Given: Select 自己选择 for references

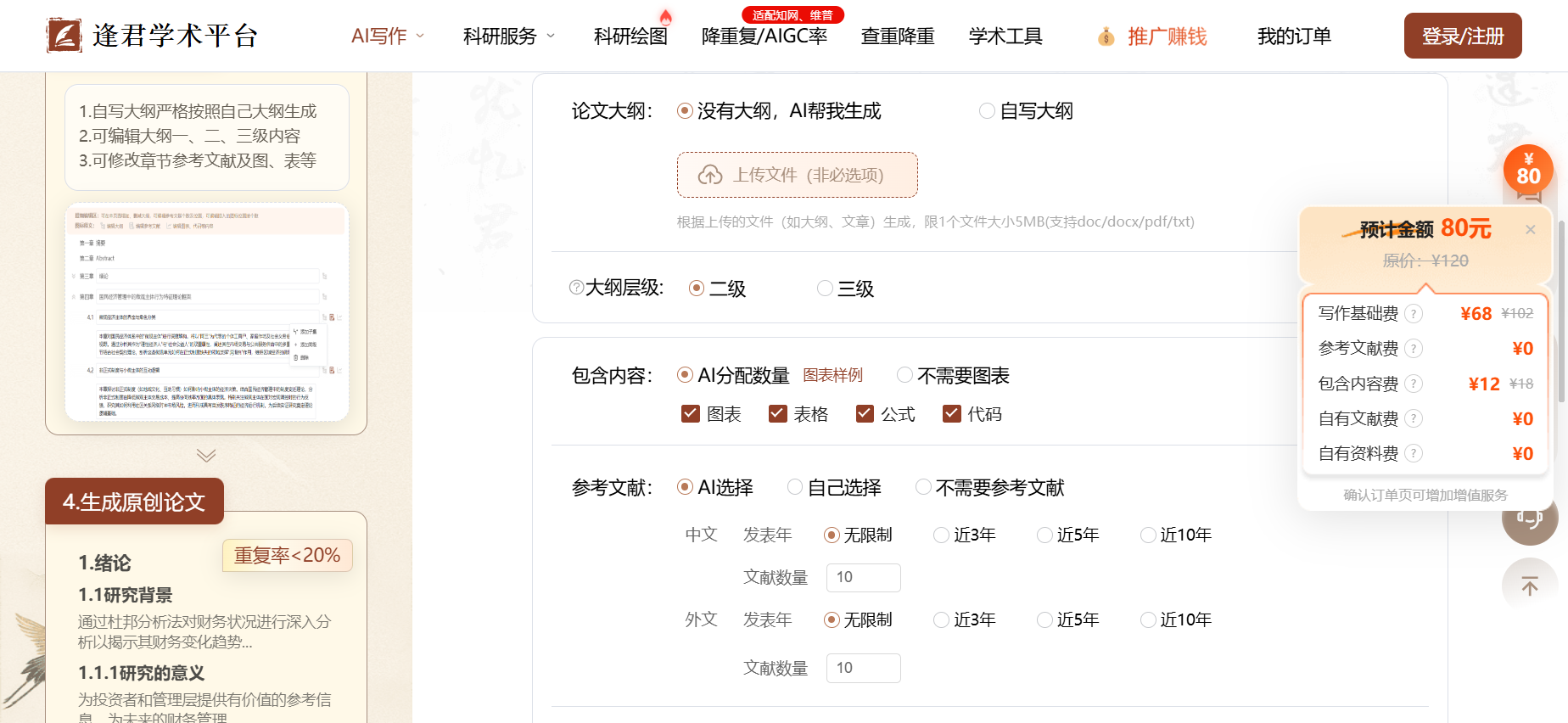Looking at the screenshot, I should (834, 487).
